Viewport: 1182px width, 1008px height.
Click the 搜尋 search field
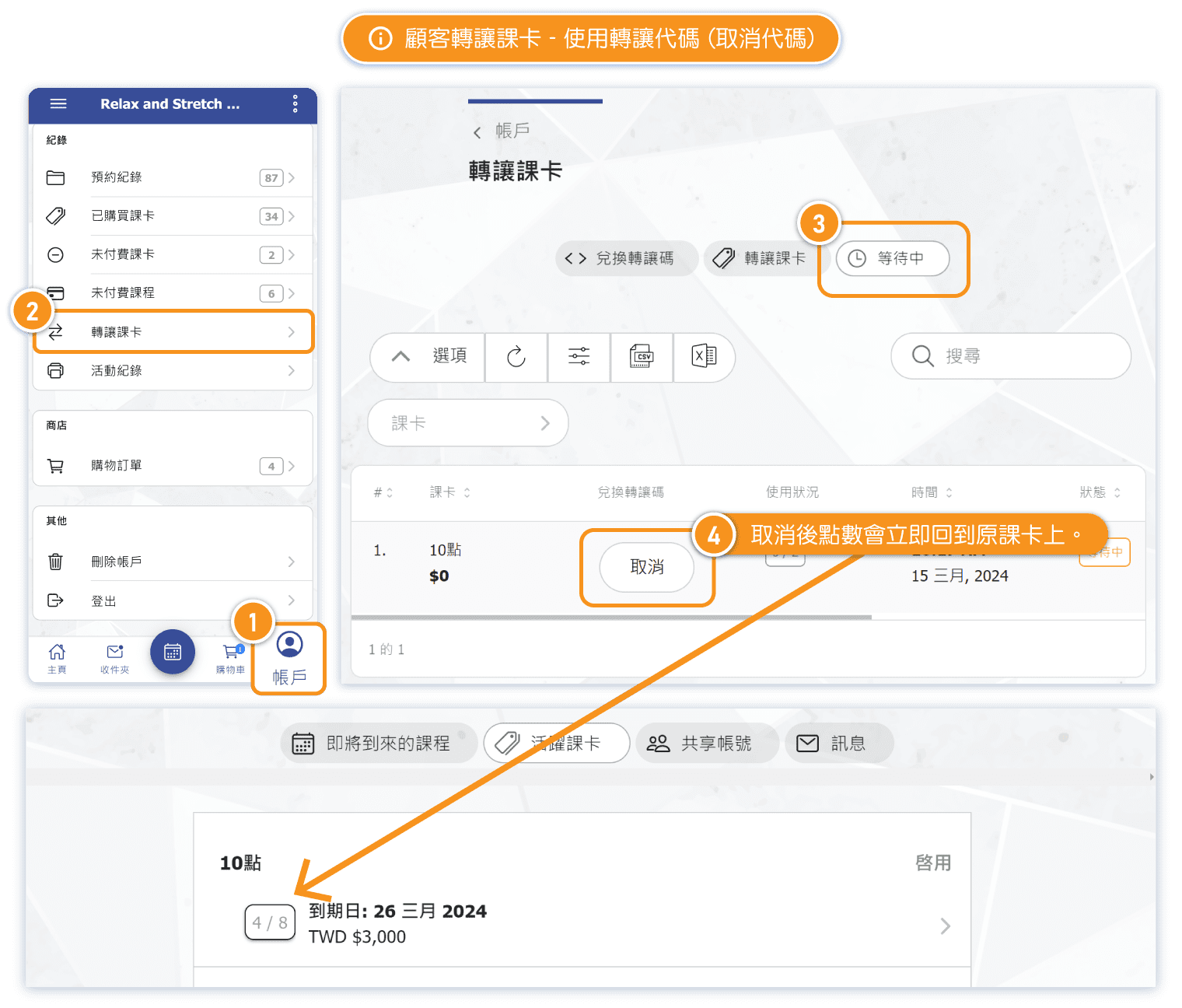click(1011, 356)
